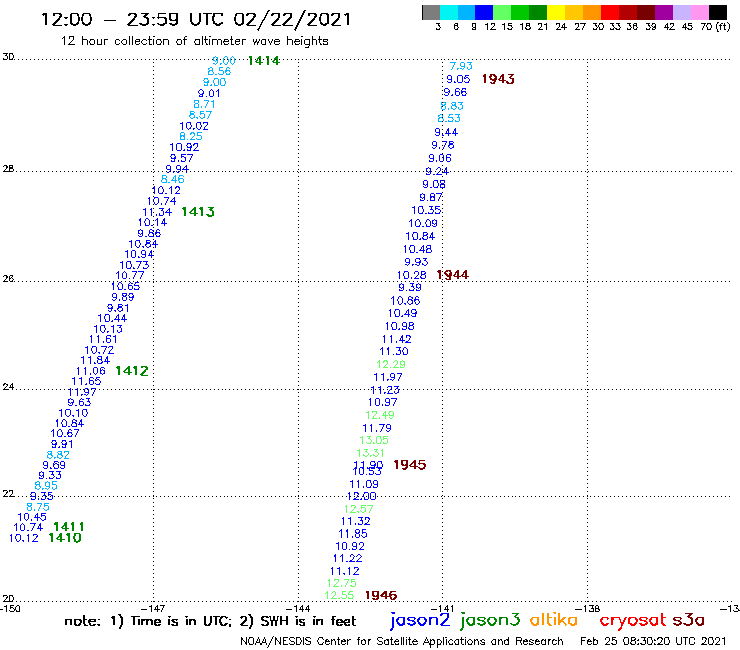Click the wave height value 11.84
740x650 pixels.
(x=95, y=360)
